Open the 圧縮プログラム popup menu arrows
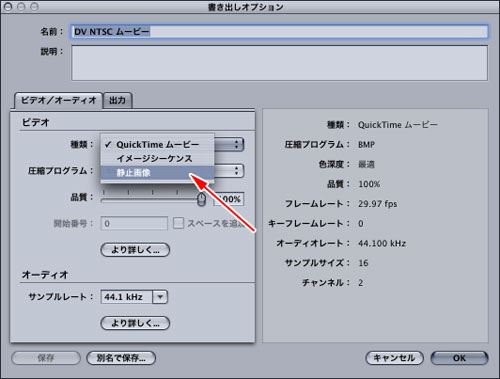Screen dimensions: 500x379 (236, 171)
